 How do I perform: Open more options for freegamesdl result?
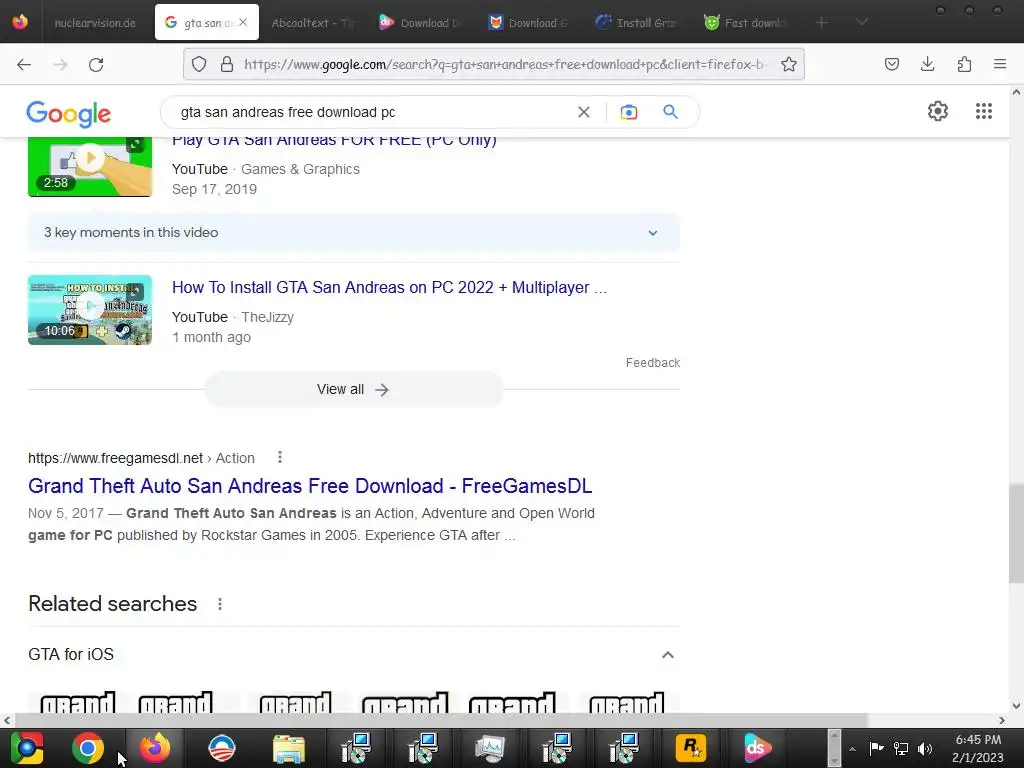tap(280, 457)
